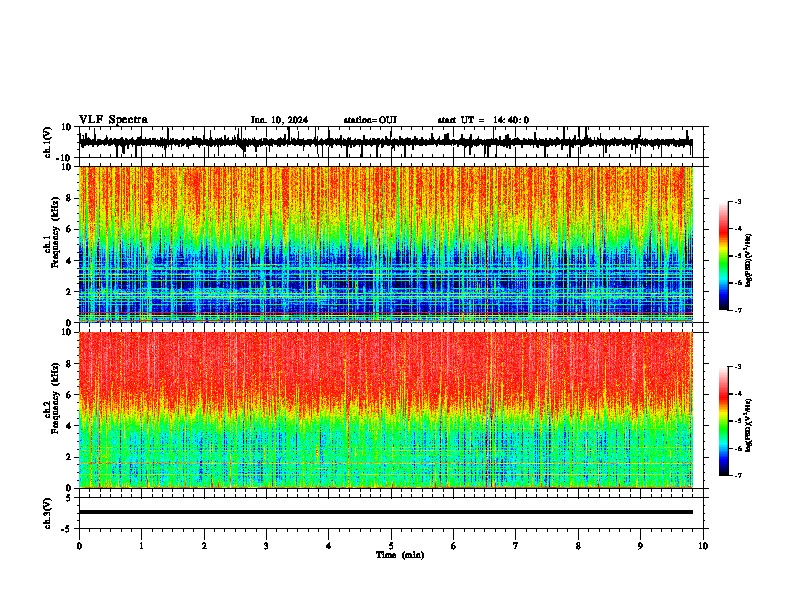
Task: Click time axis tick label "8"
Action: click(578, 546)
